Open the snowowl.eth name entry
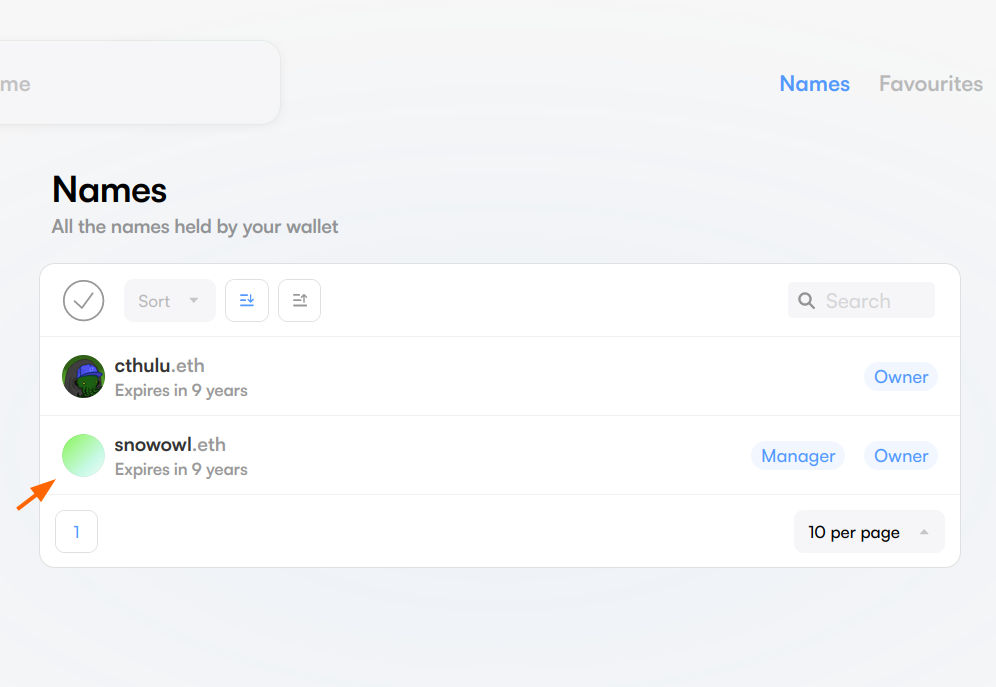996x687 pixels. click(170, 445)
